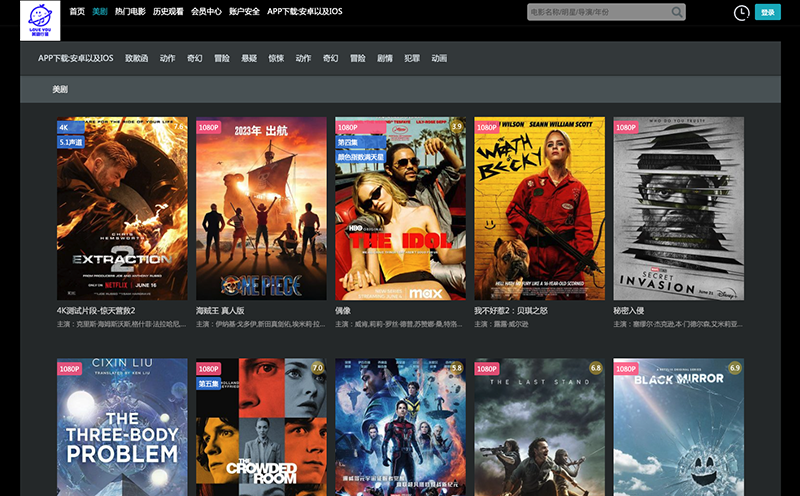Open the 美剧 item in the top navigation
Image resolution: width=800 pixels, height=496 pixels.
pyautogui.click(x=100, y=11)
